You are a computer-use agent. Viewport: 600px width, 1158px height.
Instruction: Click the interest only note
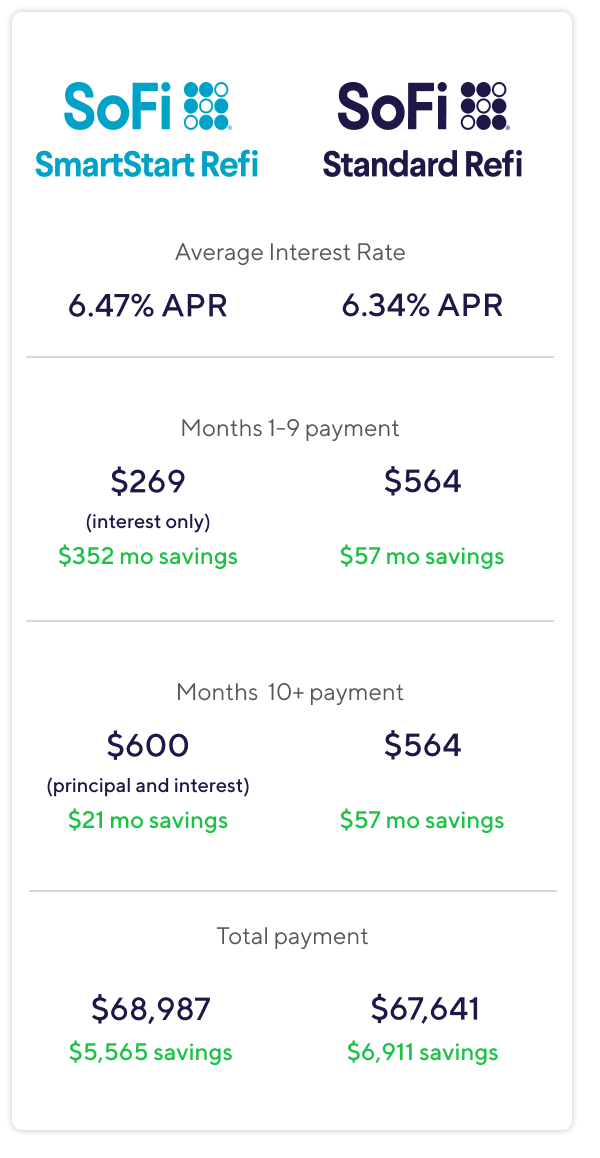148,522
